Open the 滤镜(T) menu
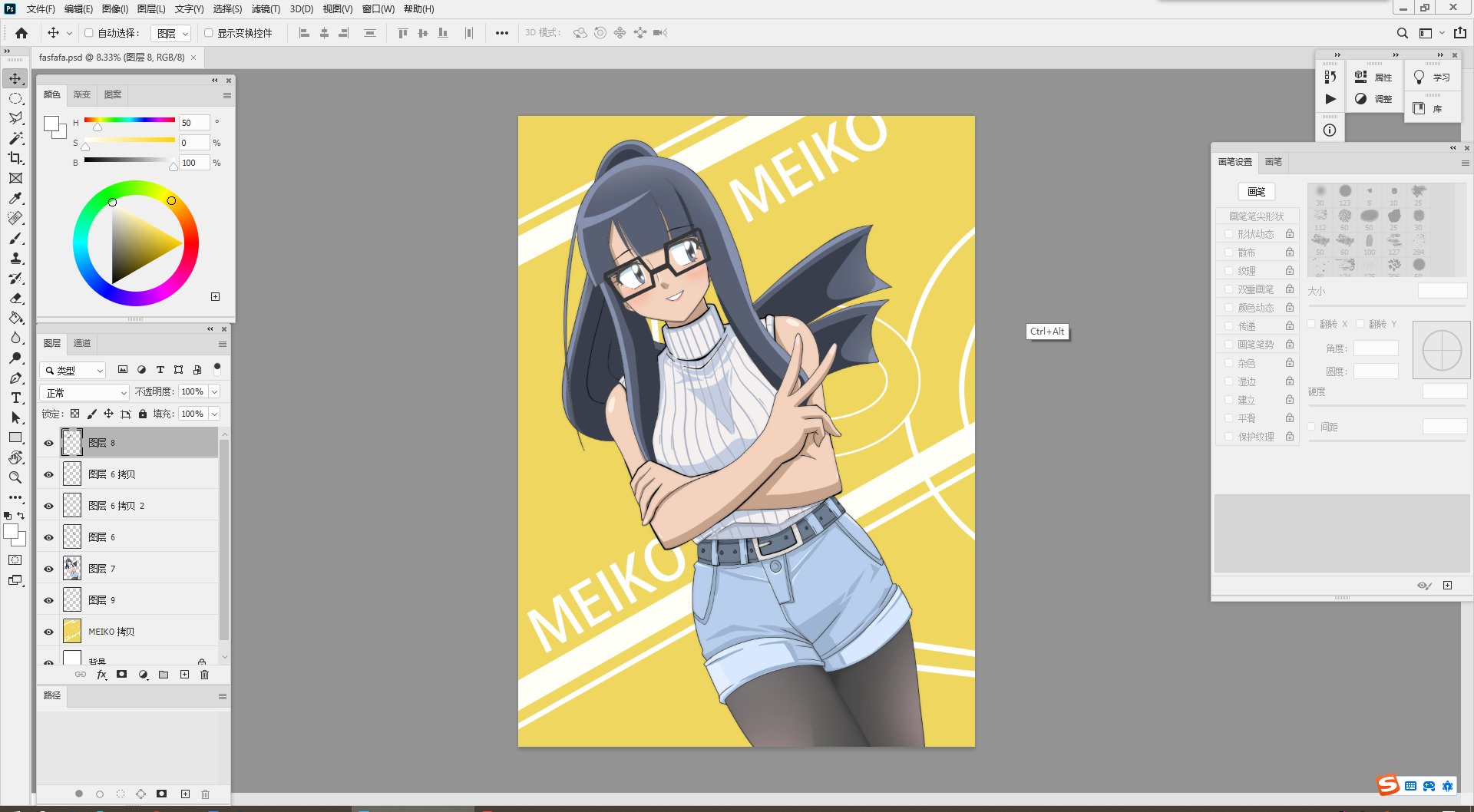The height and width of the screenshot is (812, 1474). coord(266,9)
